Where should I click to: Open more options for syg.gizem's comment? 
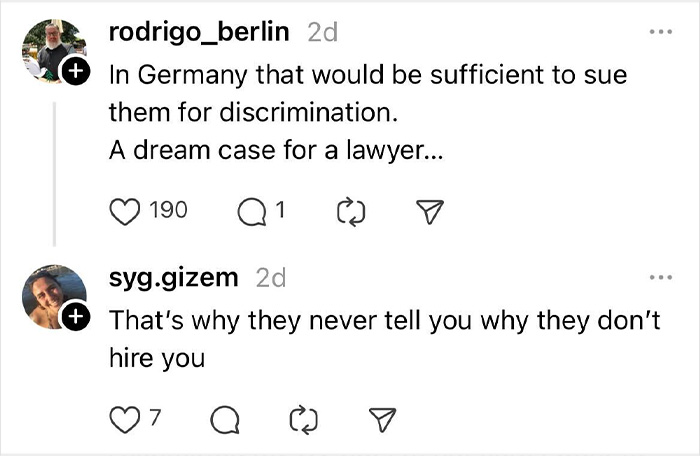coord(660,277)
